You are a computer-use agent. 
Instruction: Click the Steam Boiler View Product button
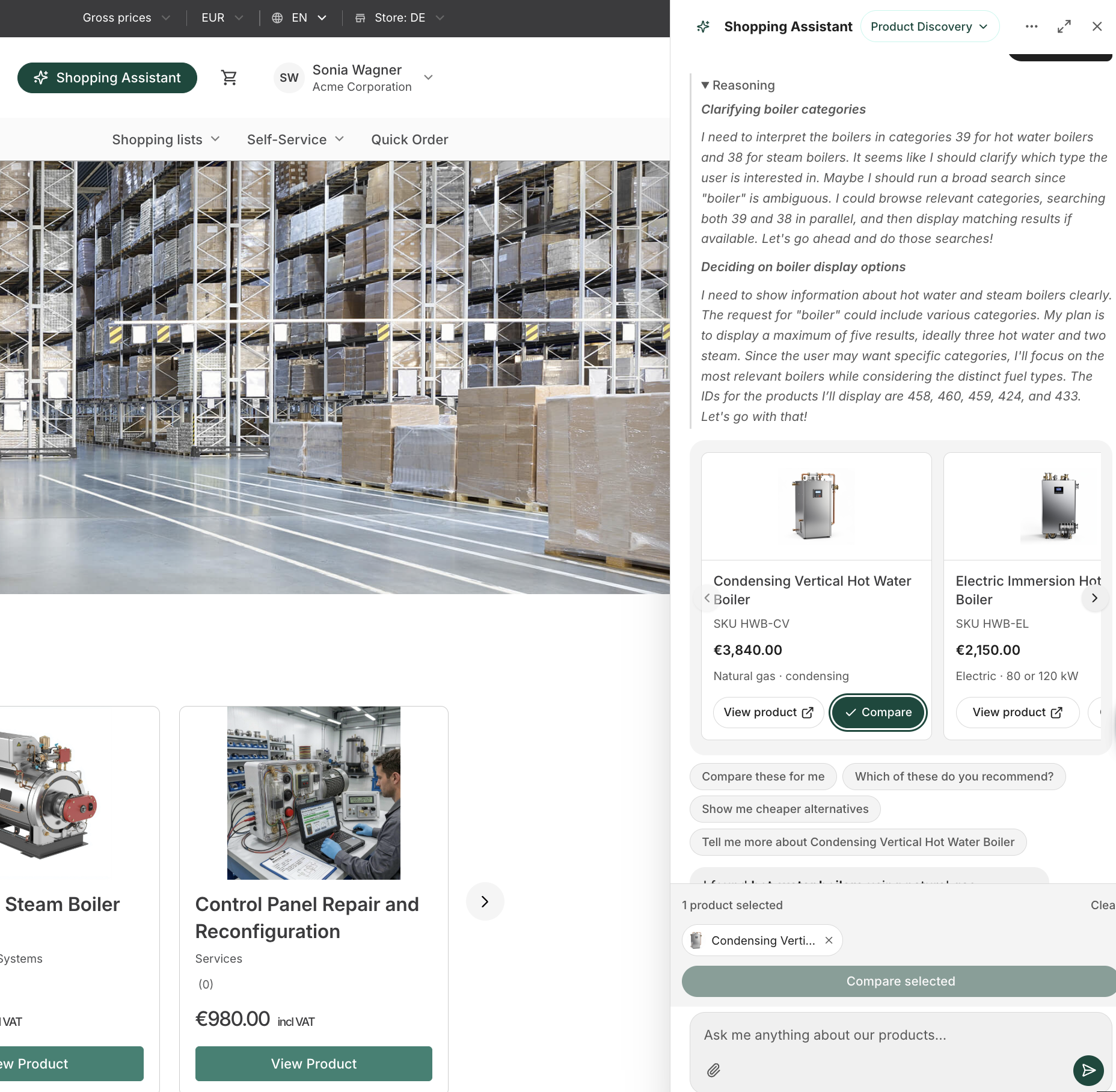72,1064
